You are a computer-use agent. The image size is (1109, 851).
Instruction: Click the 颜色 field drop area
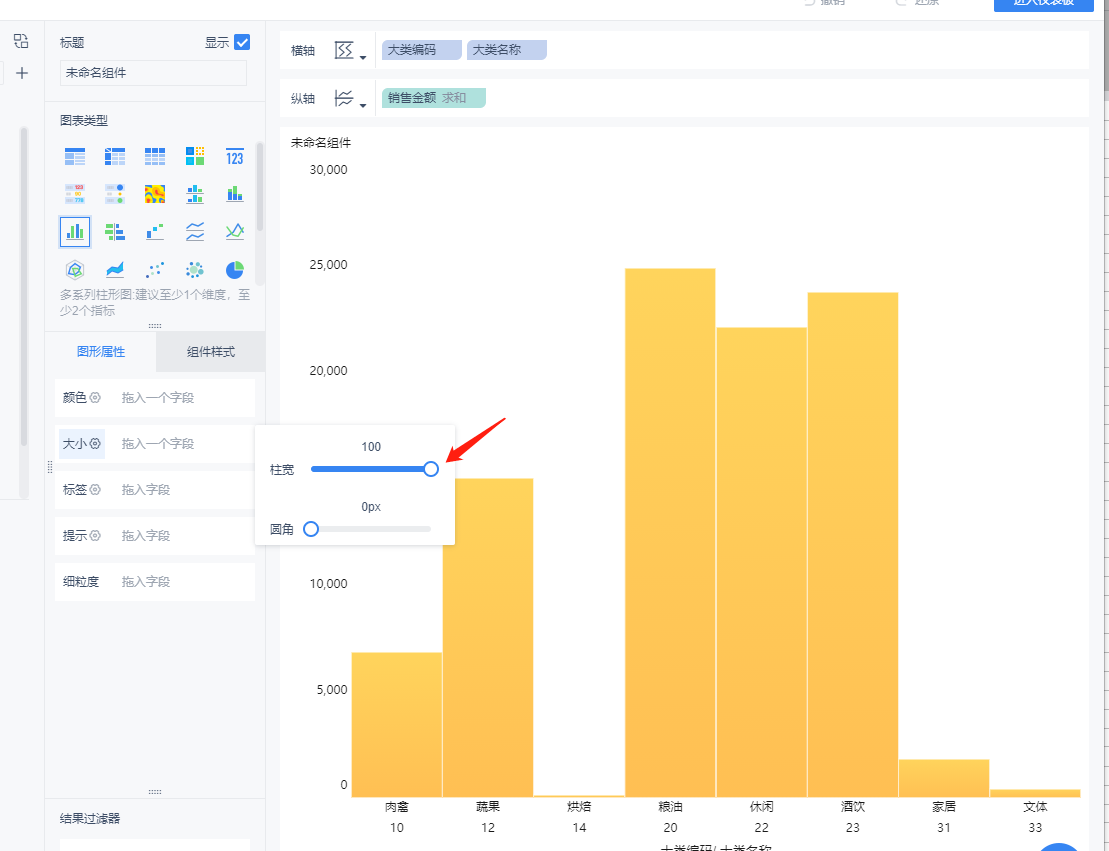coord(187,398)
